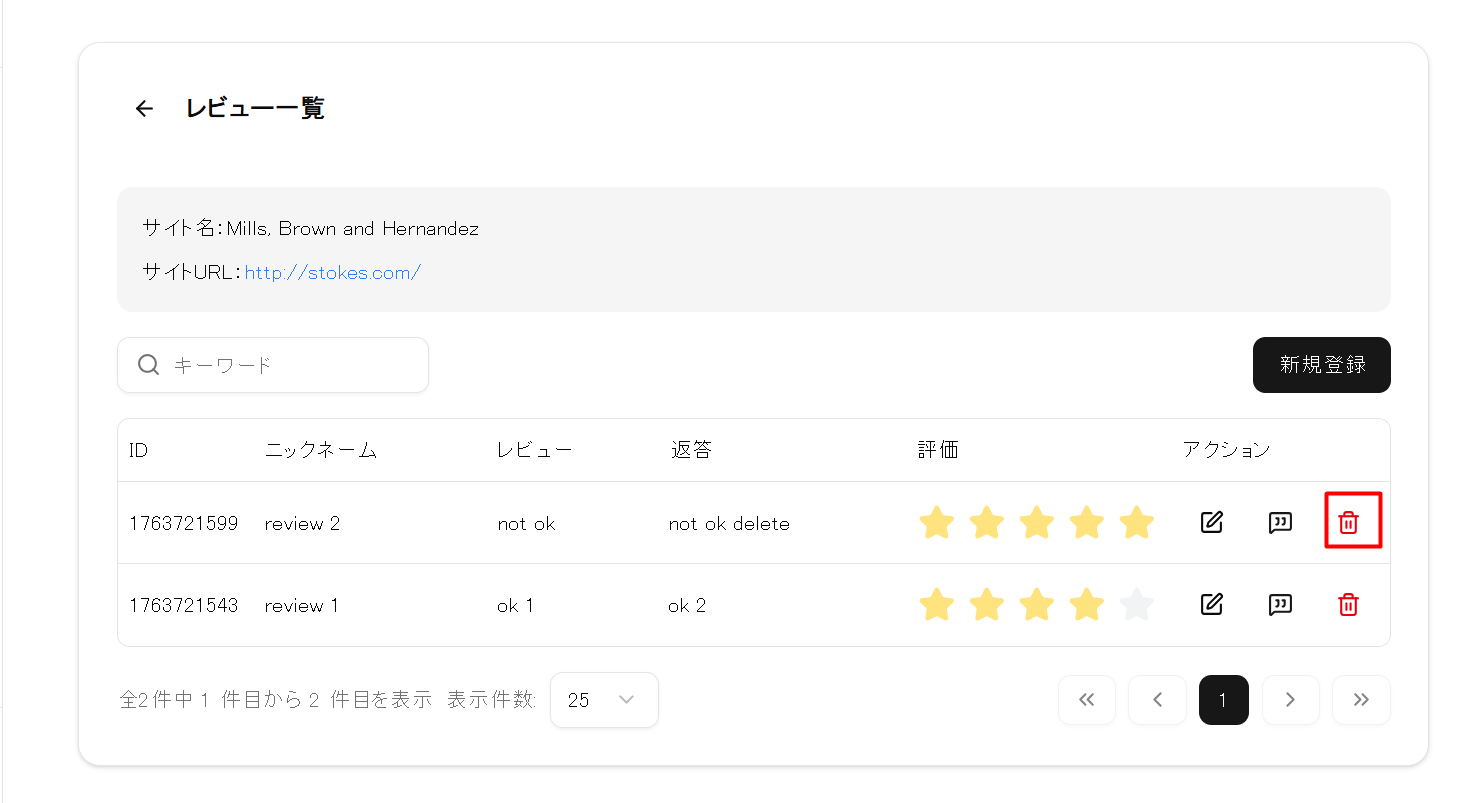Set review 1 rating to five stars
This screenshot has width=1475, height=803.
click(x=1137, y=604)
